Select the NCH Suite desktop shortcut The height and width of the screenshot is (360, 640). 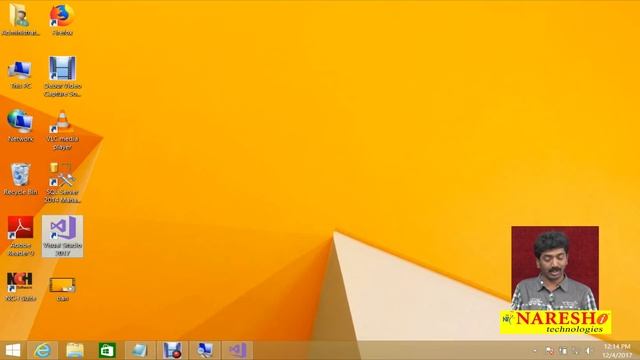(20, 287)
